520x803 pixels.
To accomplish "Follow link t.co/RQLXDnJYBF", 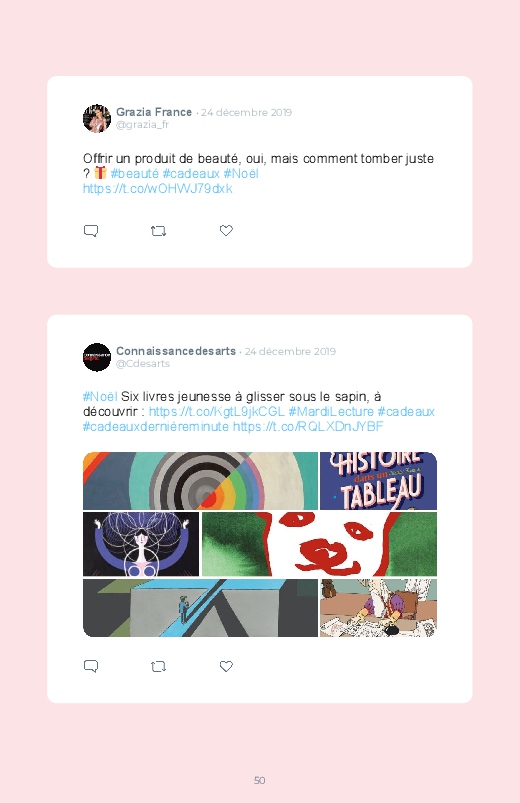I will click(x=308, y=427).
